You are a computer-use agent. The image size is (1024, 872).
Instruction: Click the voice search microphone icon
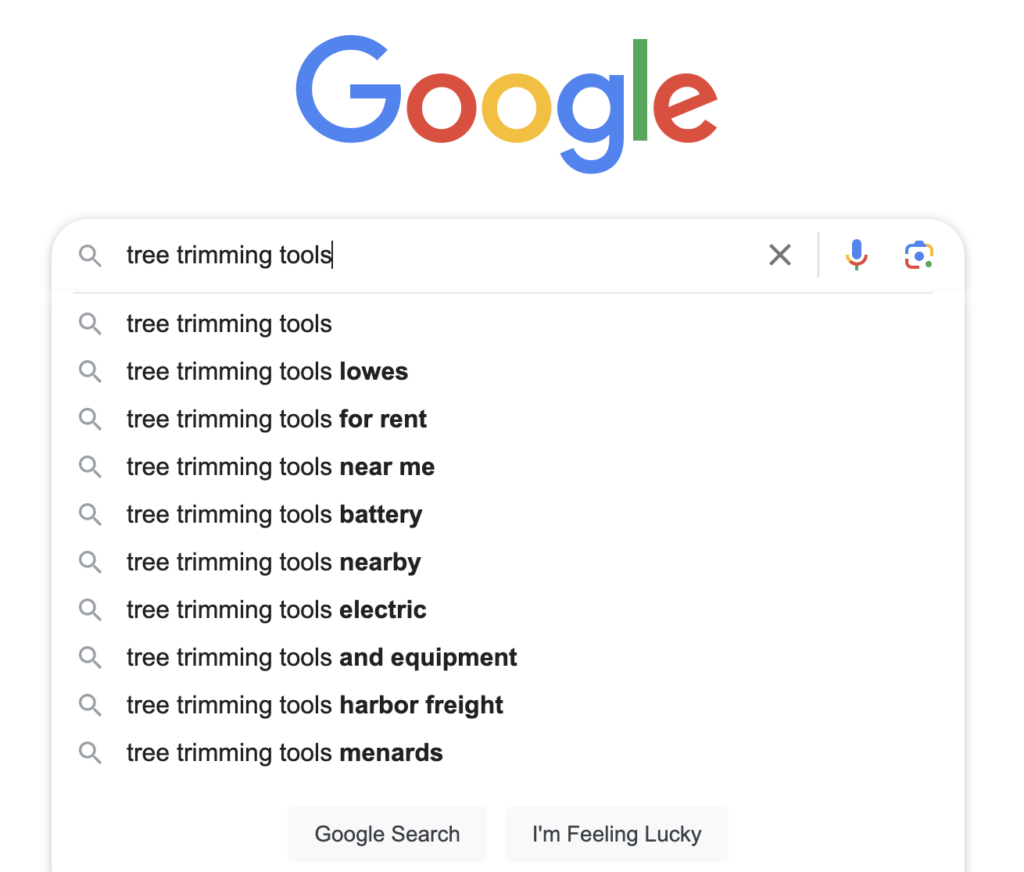click(x=856, y=255)
